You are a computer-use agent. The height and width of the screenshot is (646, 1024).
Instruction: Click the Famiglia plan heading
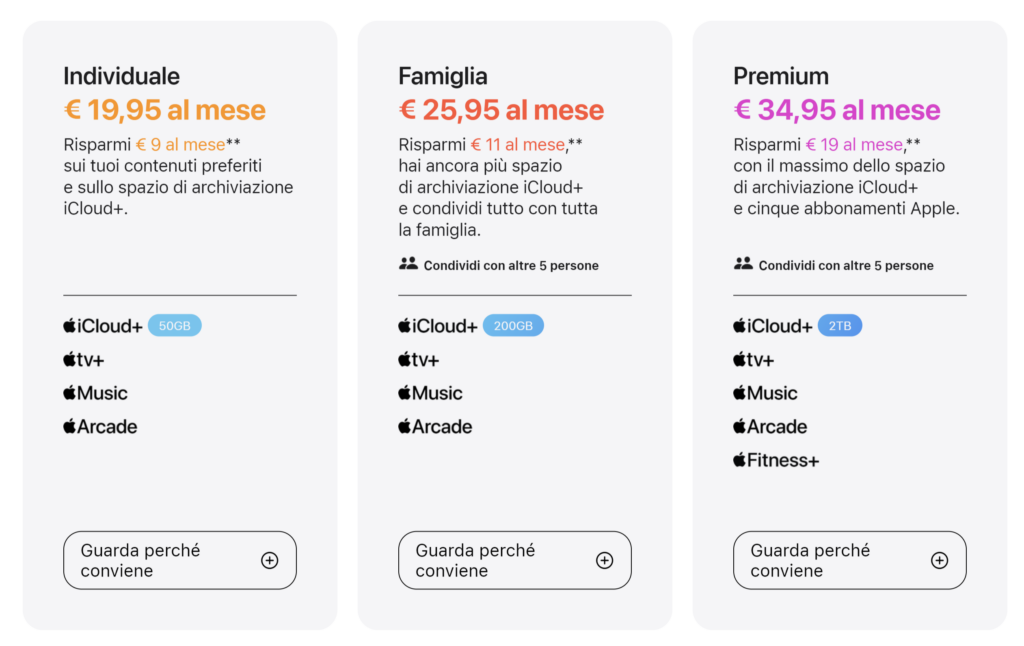tap(443, 76)
